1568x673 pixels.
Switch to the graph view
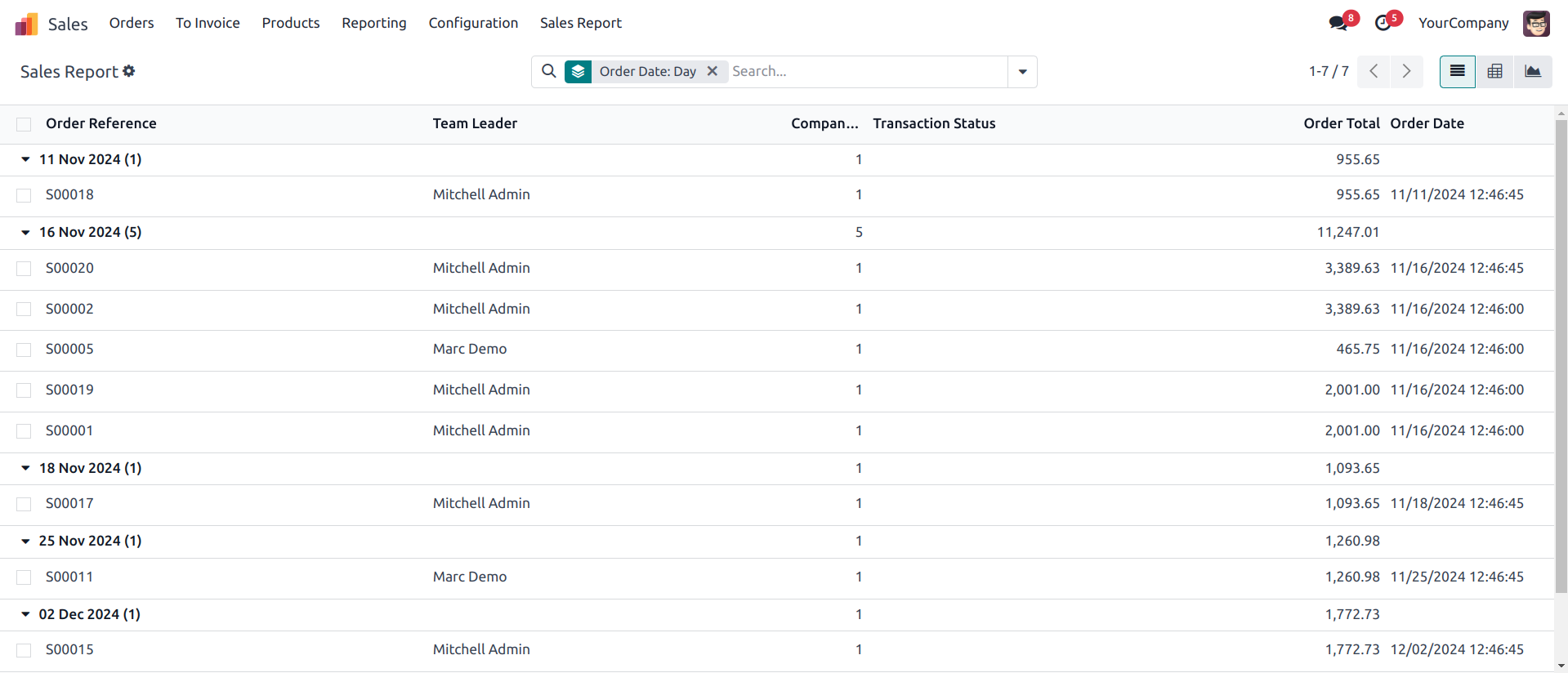coord(1533,71)
